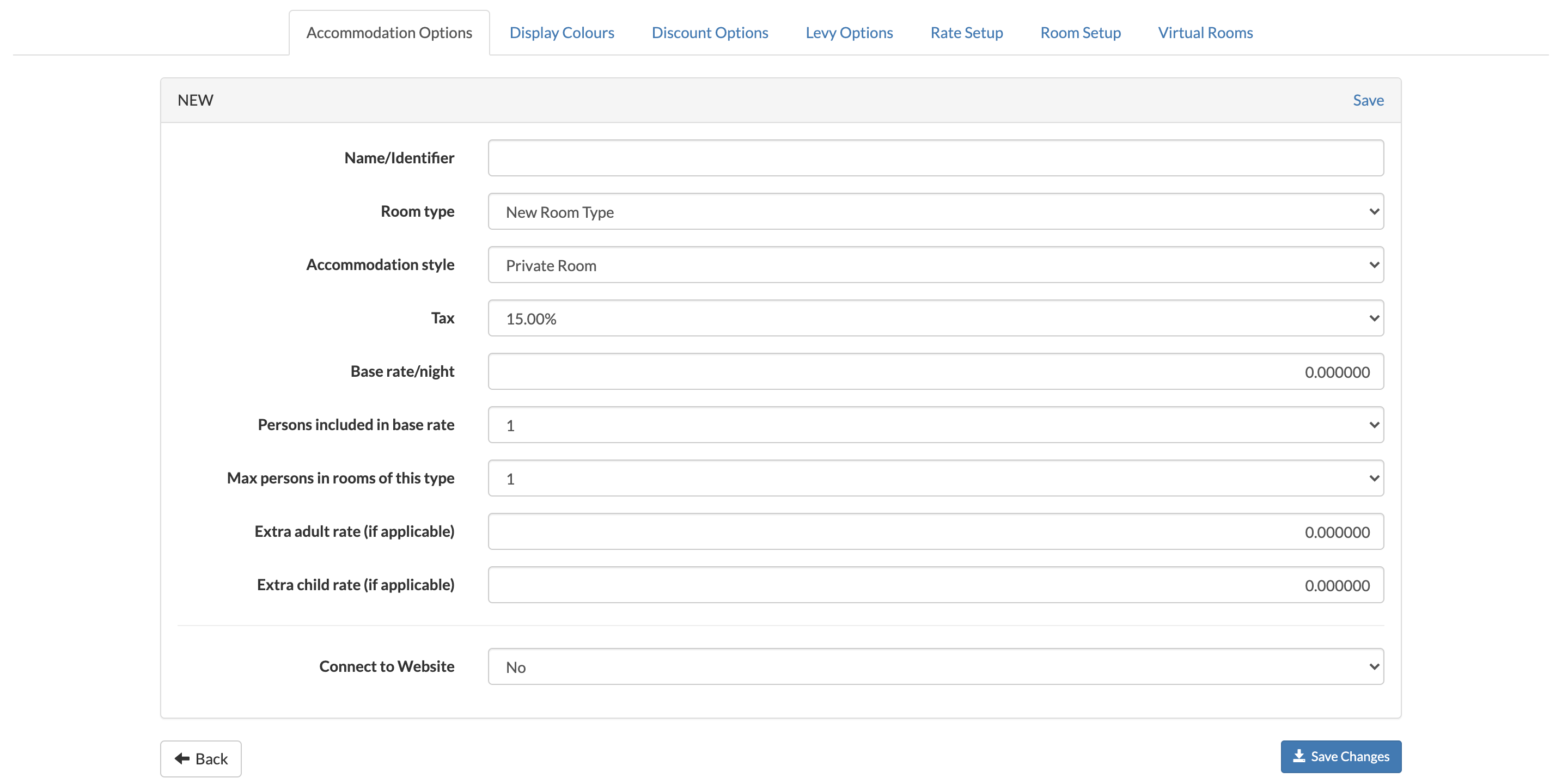The width and height of the screenshot is (1562, 784).
Task: Expand the Tax percentage dropdown
Action: click(x=935, y=318)
